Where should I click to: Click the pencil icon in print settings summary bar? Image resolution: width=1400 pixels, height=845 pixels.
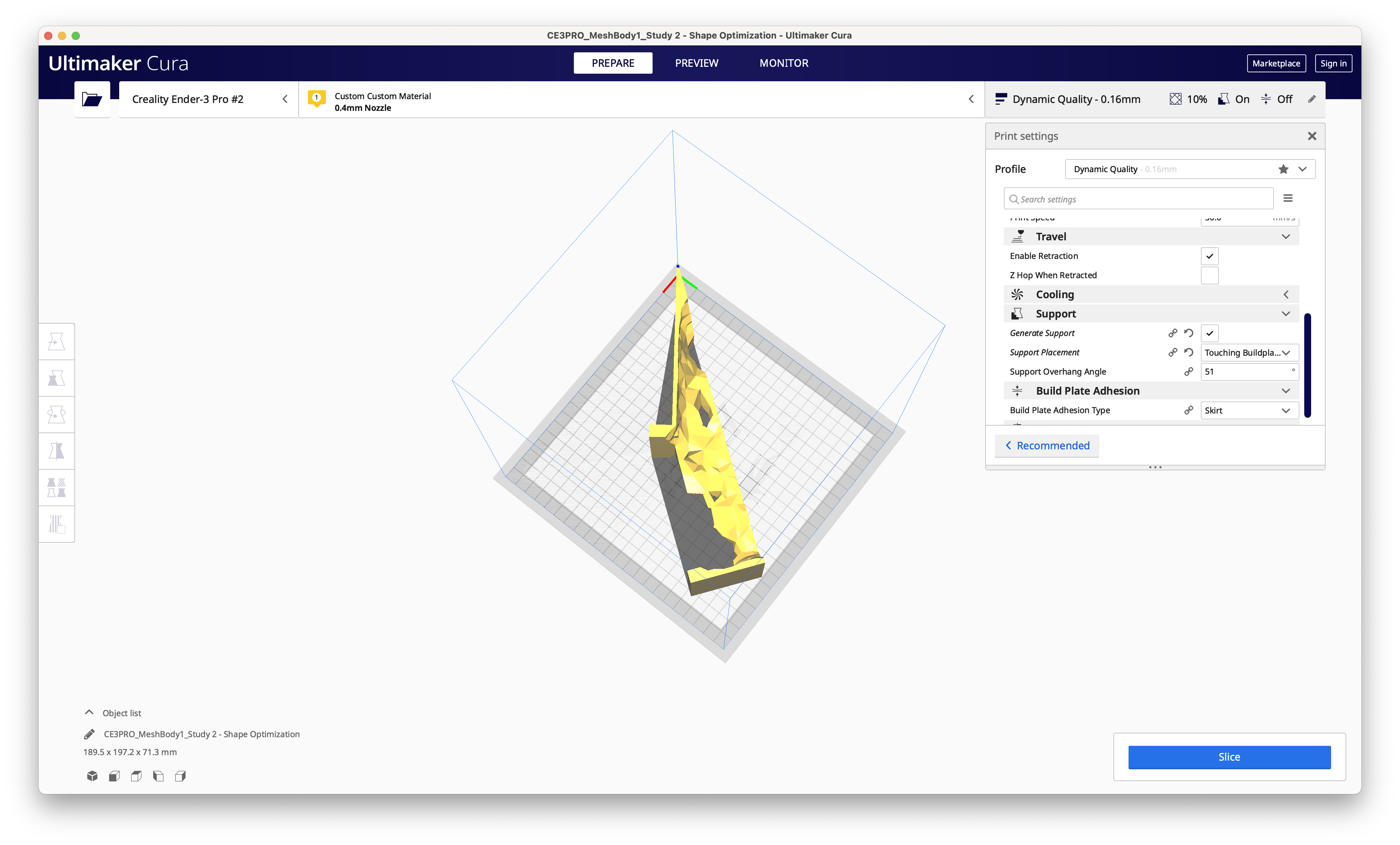1312,100
